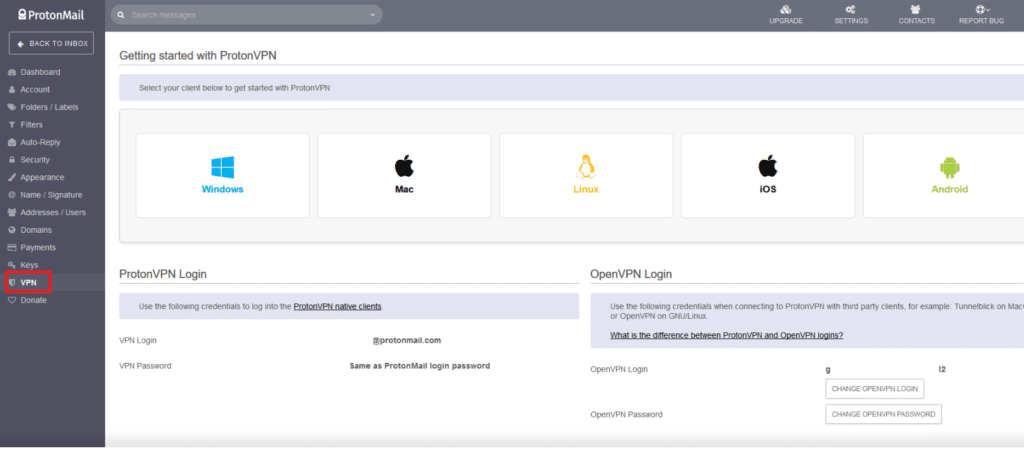Click the Keys icon in sidebar

click(12, 265)
